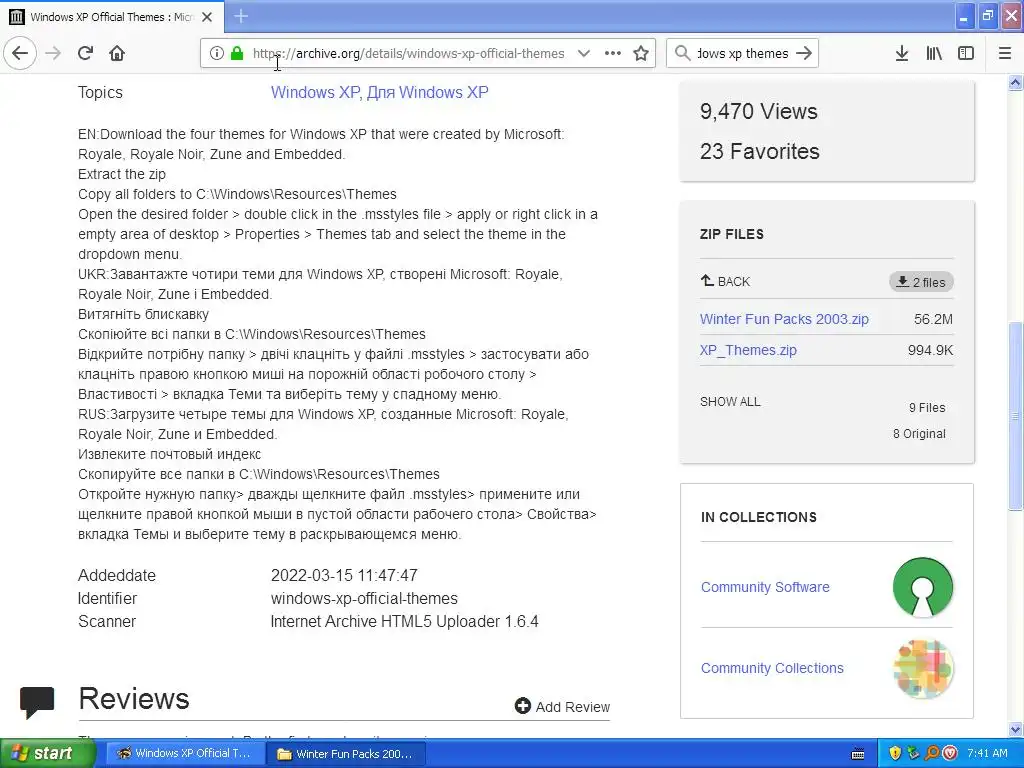Image resolution: width=1024 pixels, height=768 pixels.
Task: Download all with the 2 files button
Action: 921,282
